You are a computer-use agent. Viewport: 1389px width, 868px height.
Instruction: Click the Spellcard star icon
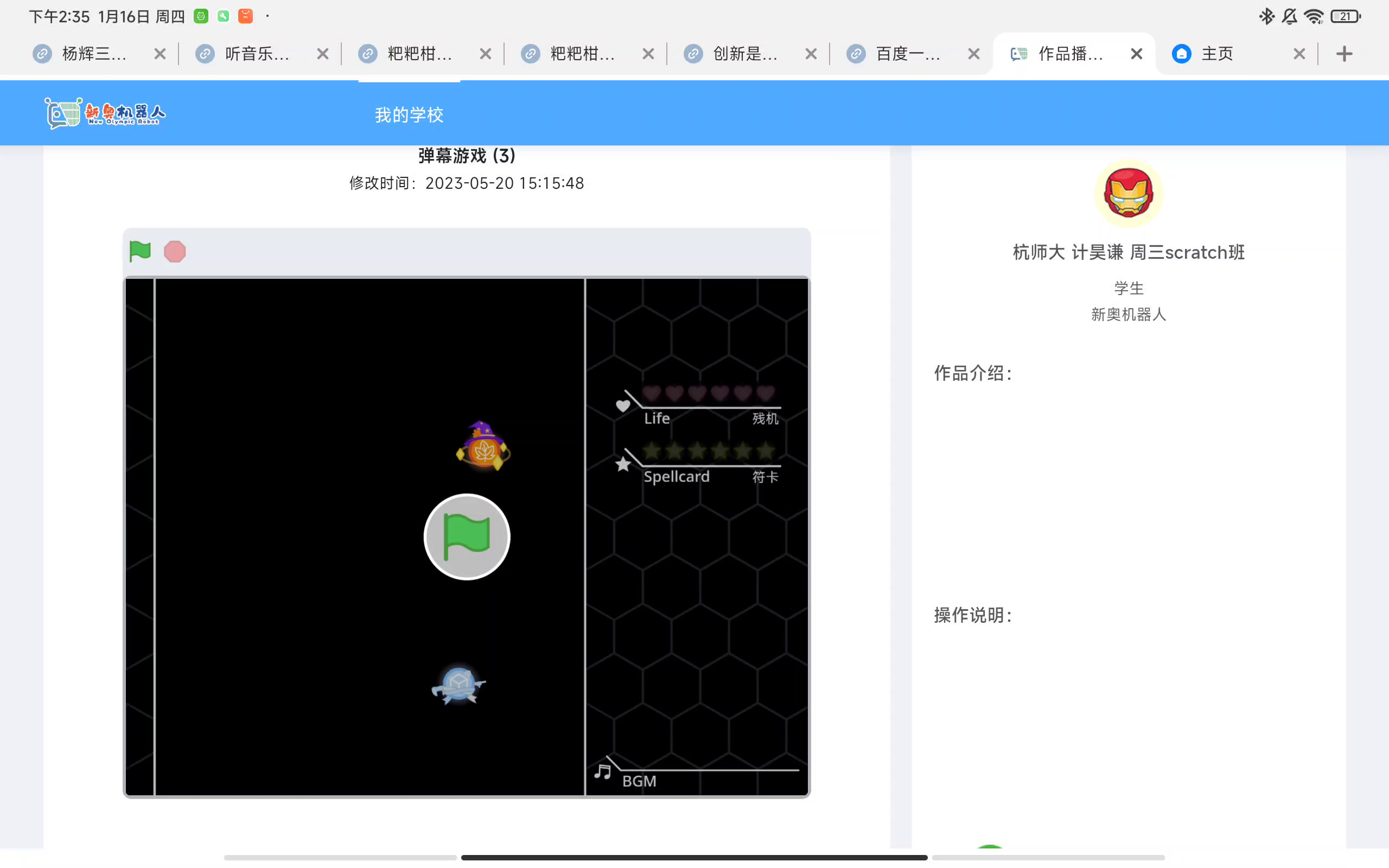(x=623, y=464)
